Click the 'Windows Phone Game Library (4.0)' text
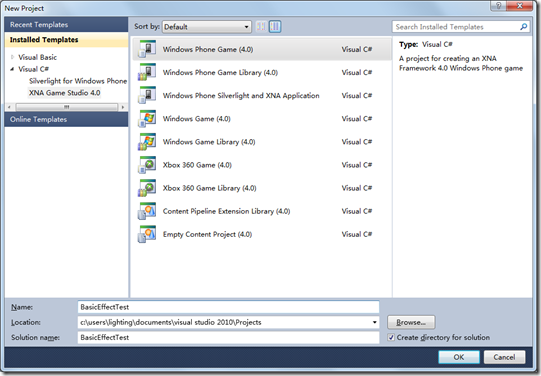The width and height of the screenshot is (541, 376). tap(220, 72)
